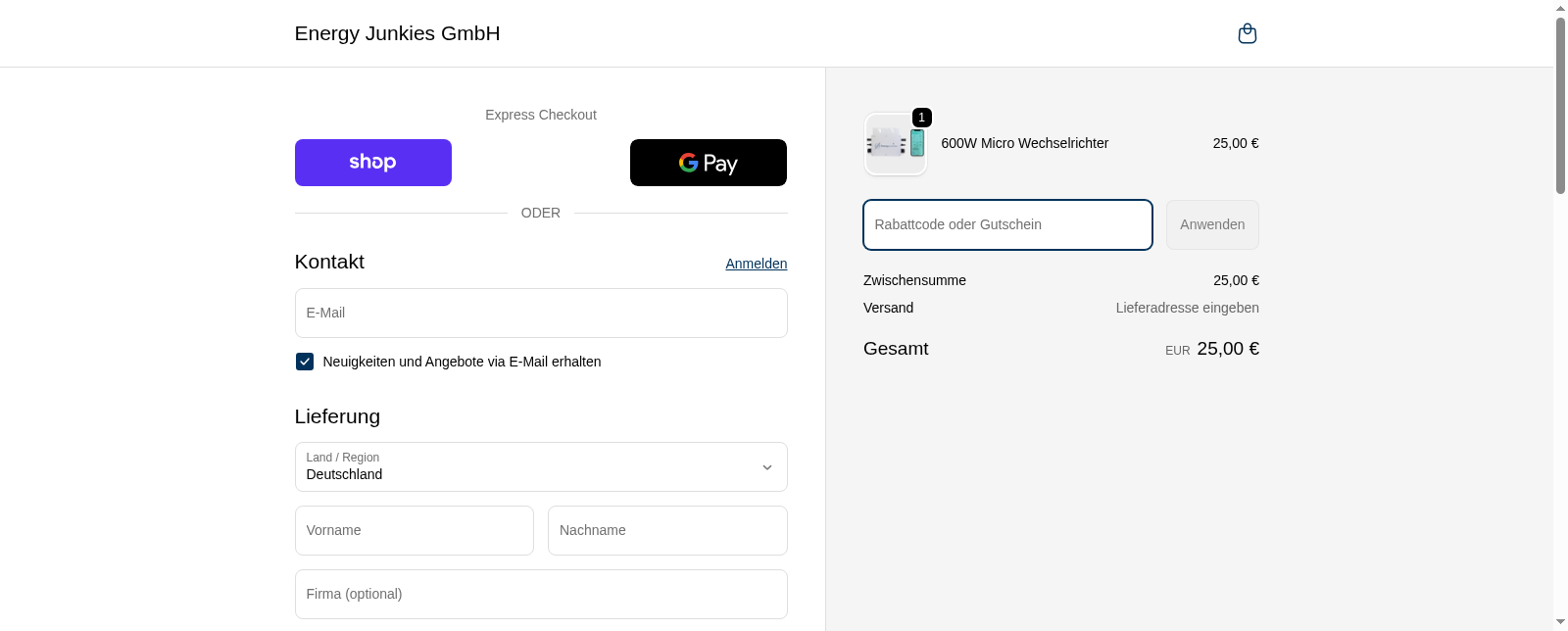
Task: Click the Google G logo in the pay button
Action: pyautogui.click(x=688, y=163)
